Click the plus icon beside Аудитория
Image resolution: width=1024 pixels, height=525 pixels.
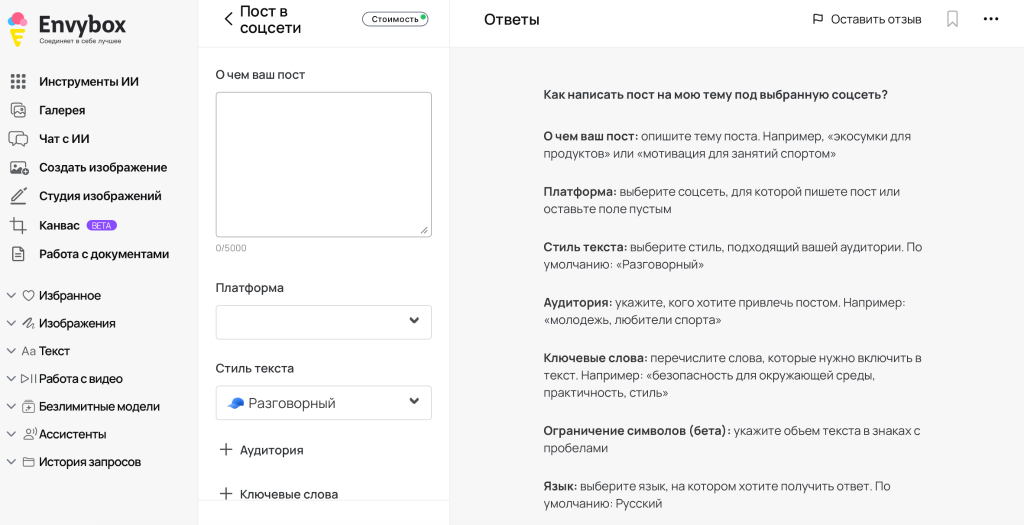[x=226, y=449]
